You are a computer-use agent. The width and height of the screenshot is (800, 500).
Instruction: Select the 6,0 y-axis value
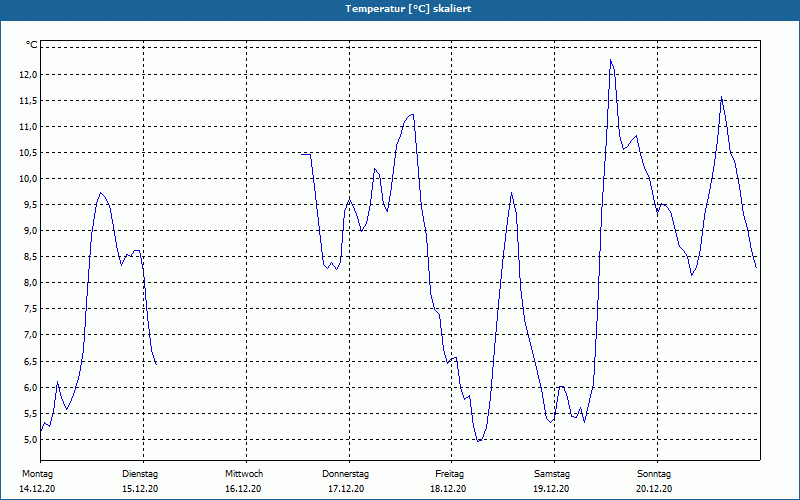[30, 387]
